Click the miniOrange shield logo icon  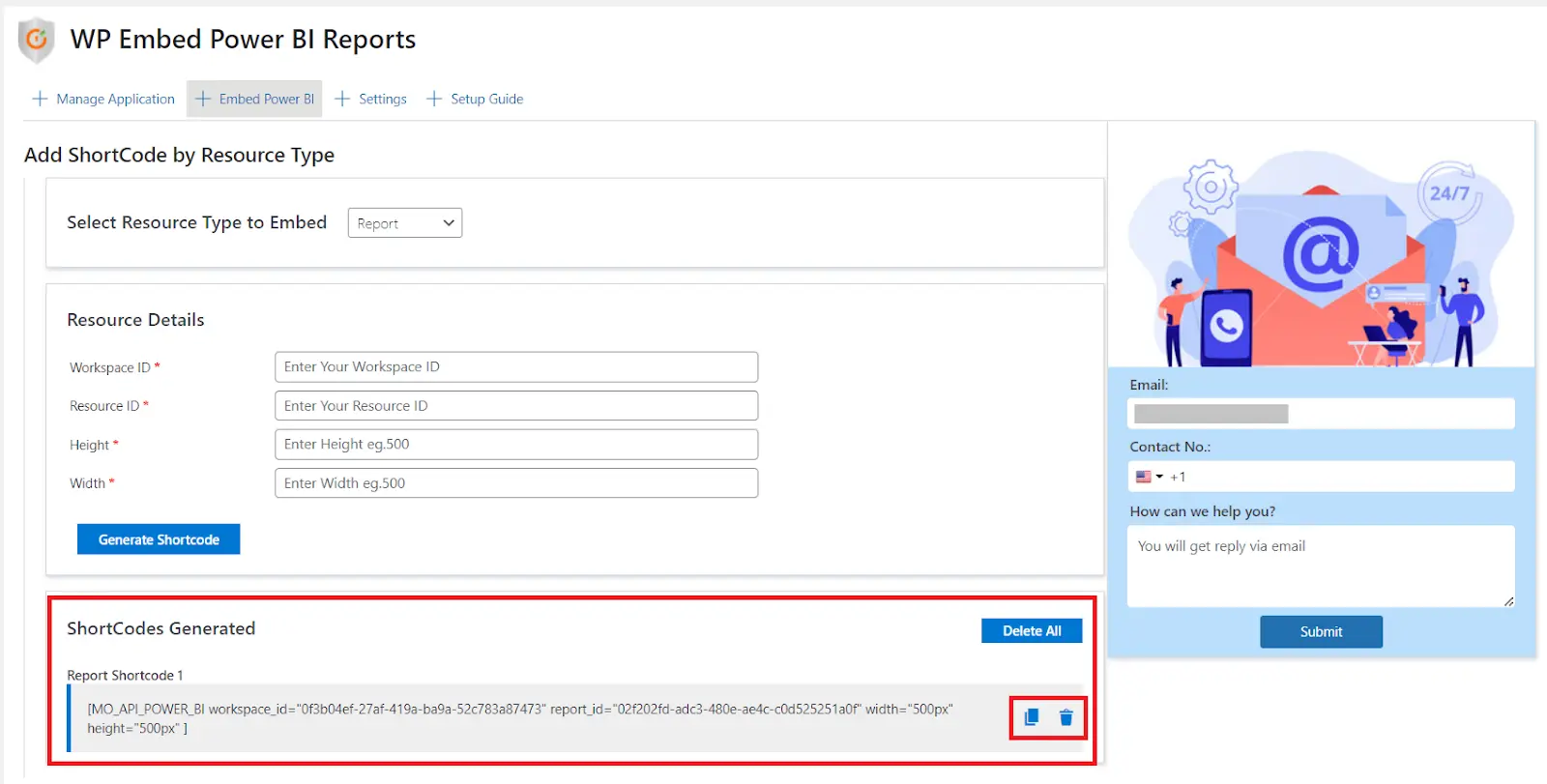[37, 40]
